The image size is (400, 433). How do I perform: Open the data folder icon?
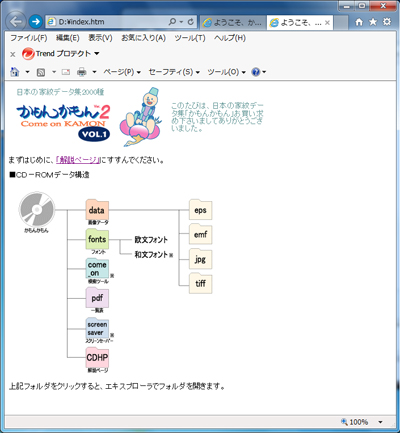tap(97, 209)
